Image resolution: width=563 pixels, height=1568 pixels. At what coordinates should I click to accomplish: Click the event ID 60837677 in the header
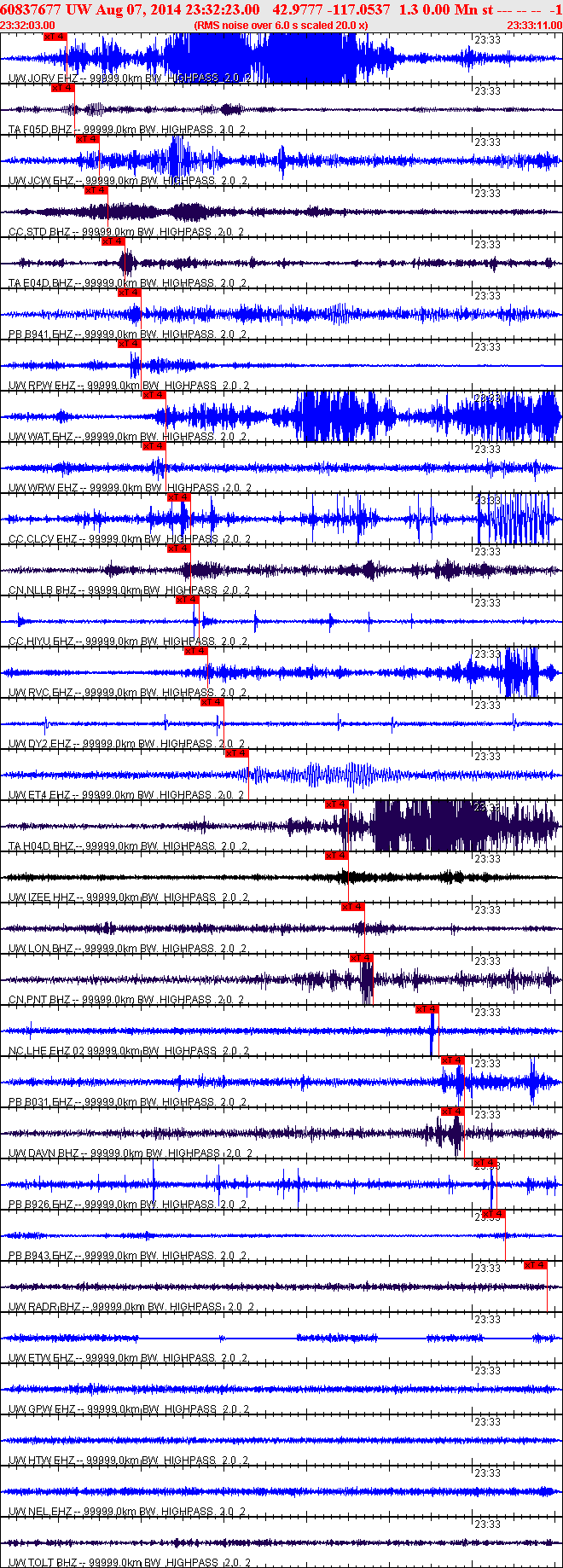click(x=31, y=9)
